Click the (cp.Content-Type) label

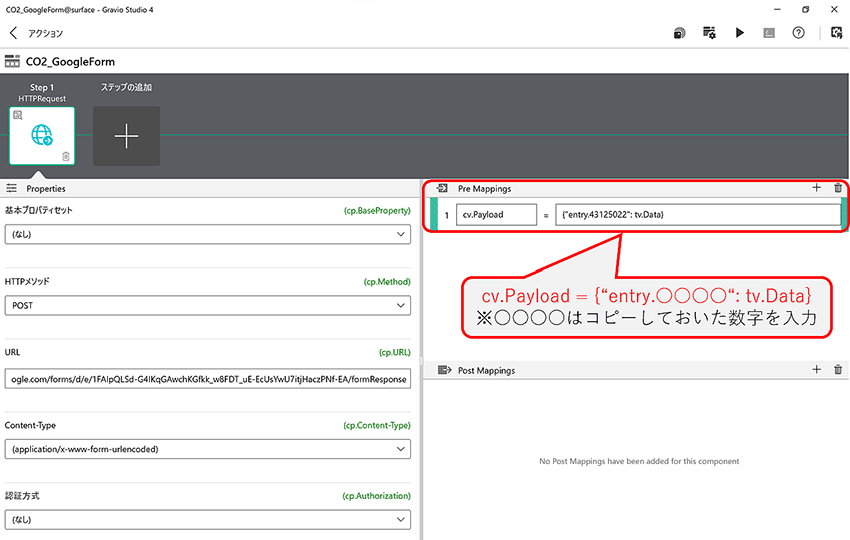click(x=377, y=425)
